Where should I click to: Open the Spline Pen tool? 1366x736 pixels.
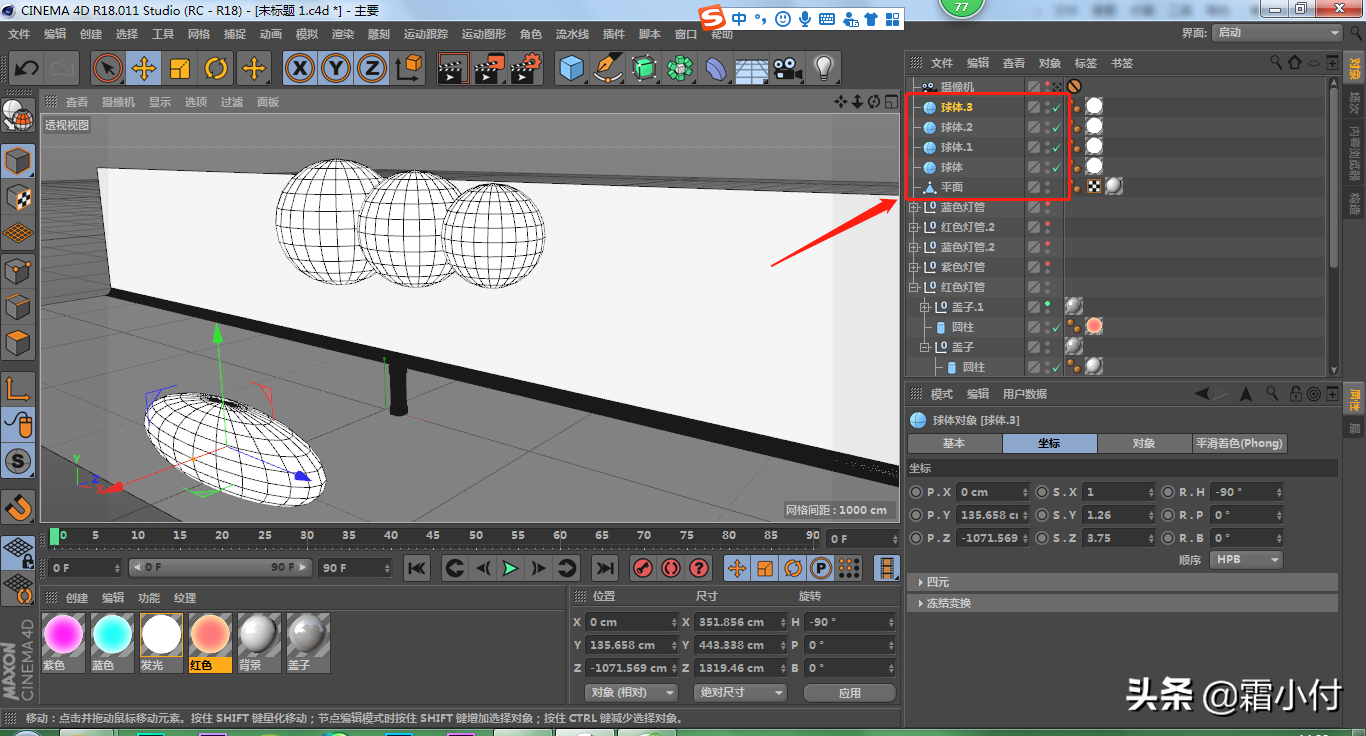pyautogui.click(x=608, y=69)
